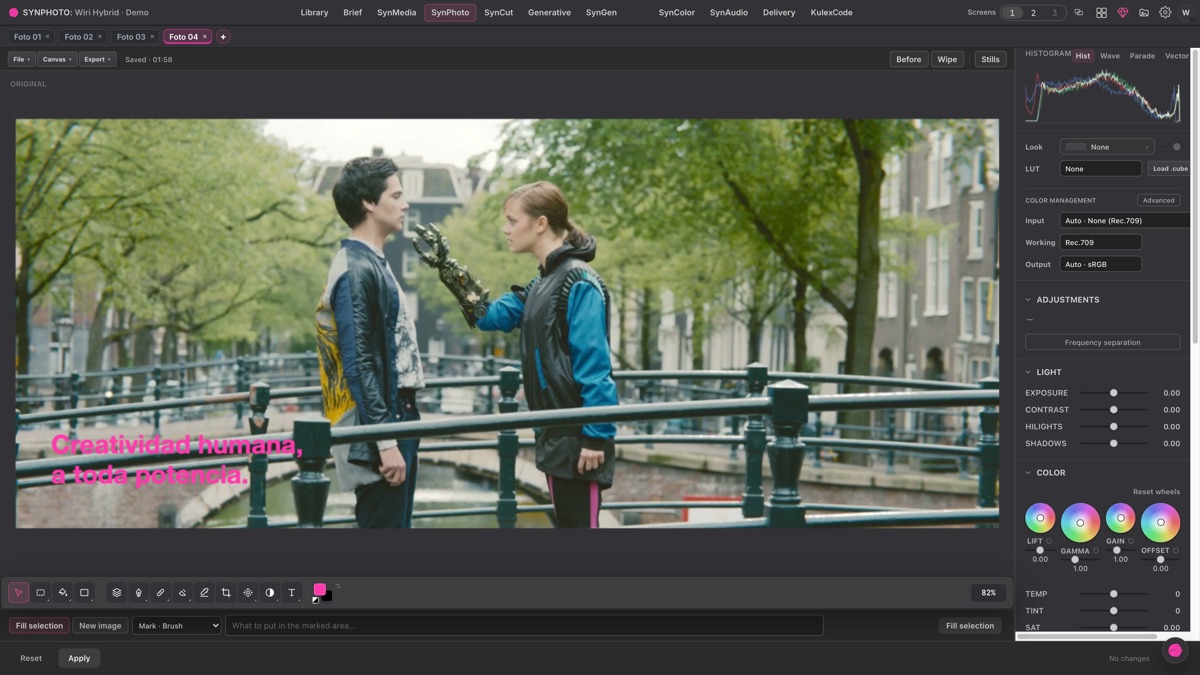1200x675 pixels.
Task: Select the paint bucket fill tool
Action: click(62, 593)
